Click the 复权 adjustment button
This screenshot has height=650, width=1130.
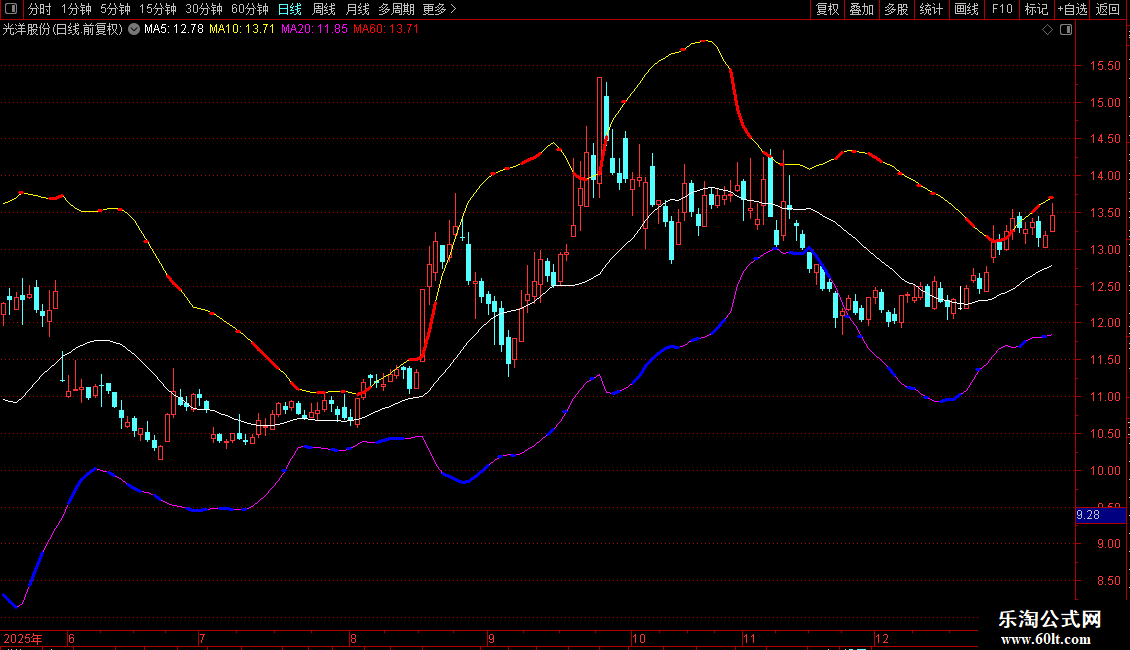[827, 9]
